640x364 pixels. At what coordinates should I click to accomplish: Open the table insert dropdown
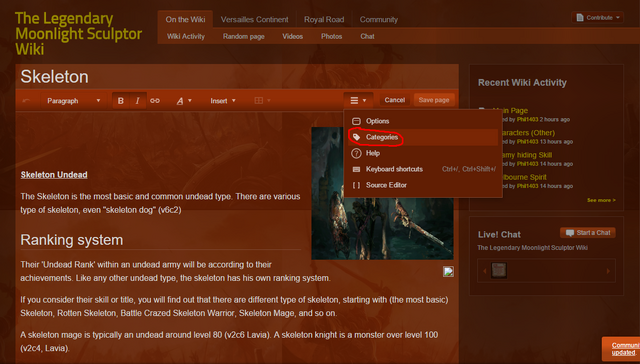click(x=262, y=101)
